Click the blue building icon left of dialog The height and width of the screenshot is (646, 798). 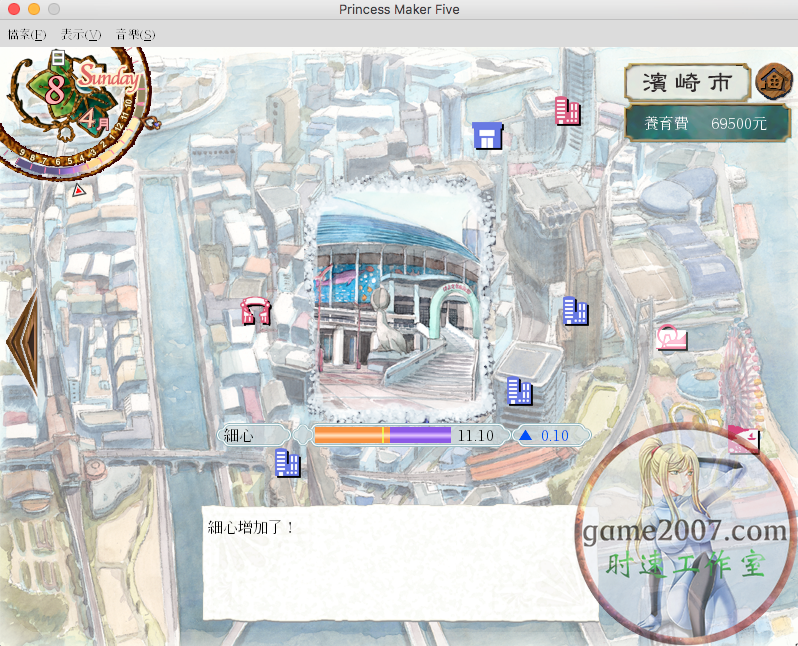pos(288,463)
